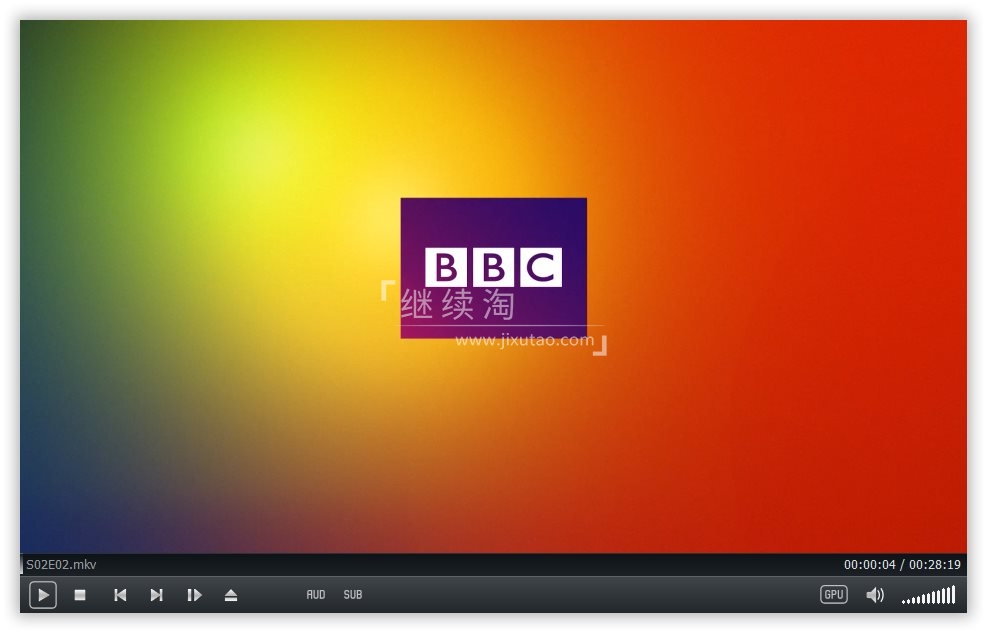The height and width of the screenshot is (633, 987).
Task: Click the seek position marker at bar start
Action: (22, 564)
